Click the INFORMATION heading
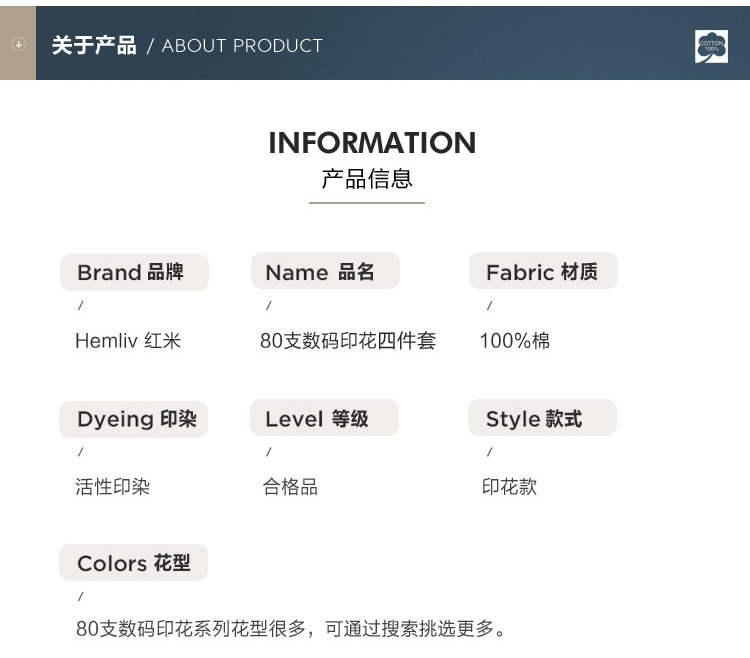The width and height of the screenshot is (750, 658). [x=372, y=143]
